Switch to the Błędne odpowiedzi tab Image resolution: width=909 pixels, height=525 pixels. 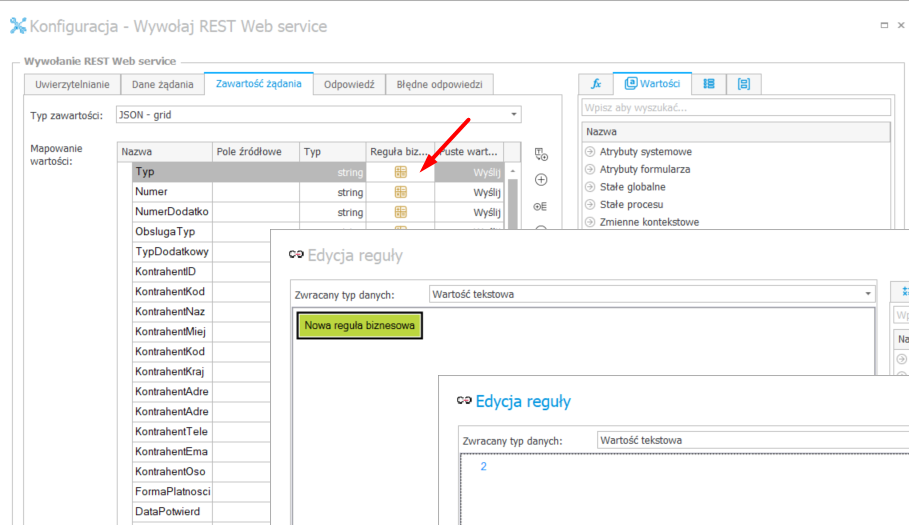click(439, 85)
